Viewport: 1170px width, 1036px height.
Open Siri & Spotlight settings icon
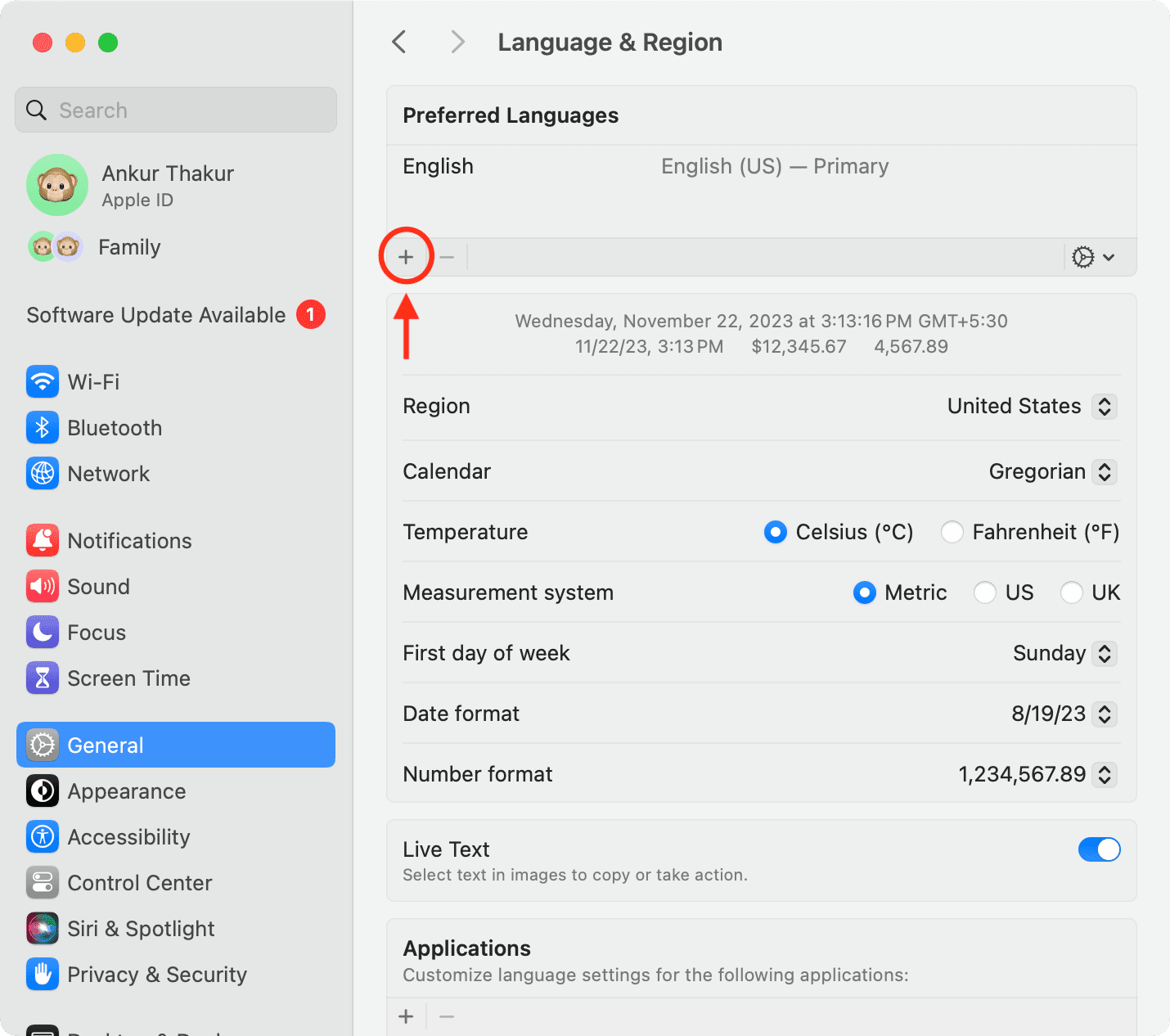click(42, 928)
